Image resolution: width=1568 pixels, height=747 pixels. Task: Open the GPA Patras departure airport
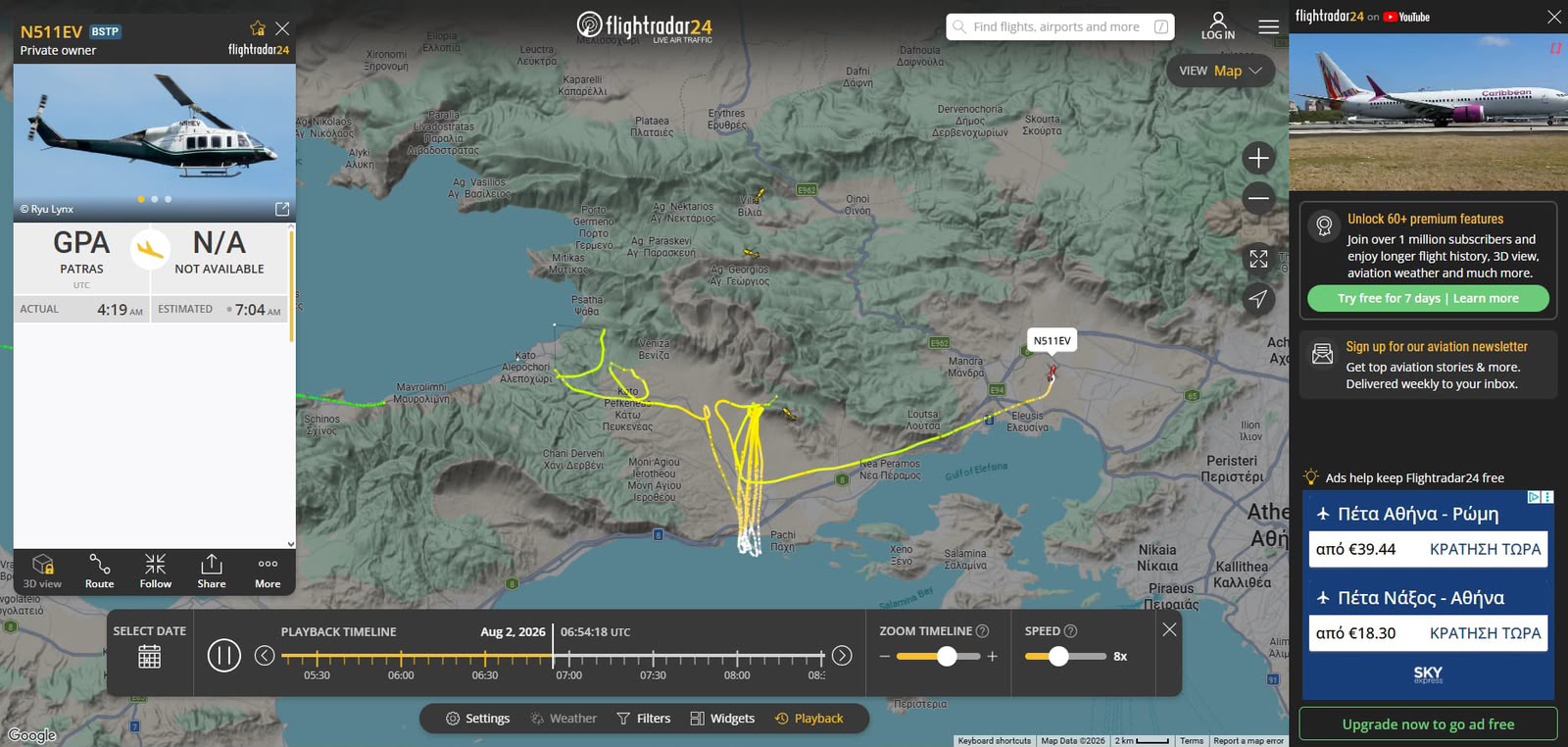[x=81, y=252]
